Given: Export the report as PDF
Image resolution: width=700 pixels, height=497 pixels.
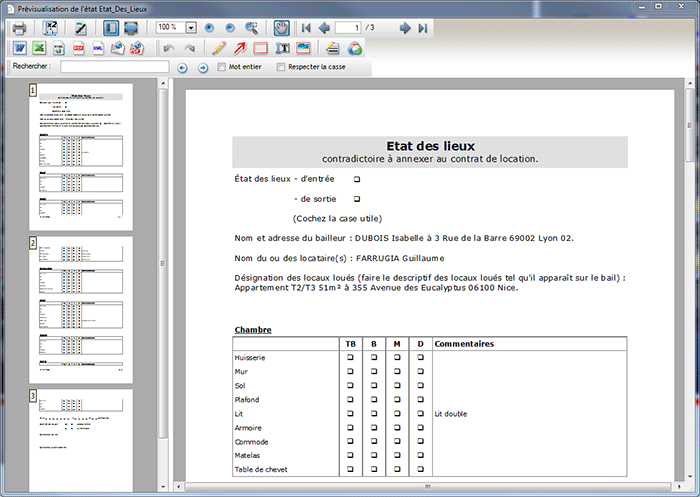Looking at the screenshot, I should coord(78,48).
